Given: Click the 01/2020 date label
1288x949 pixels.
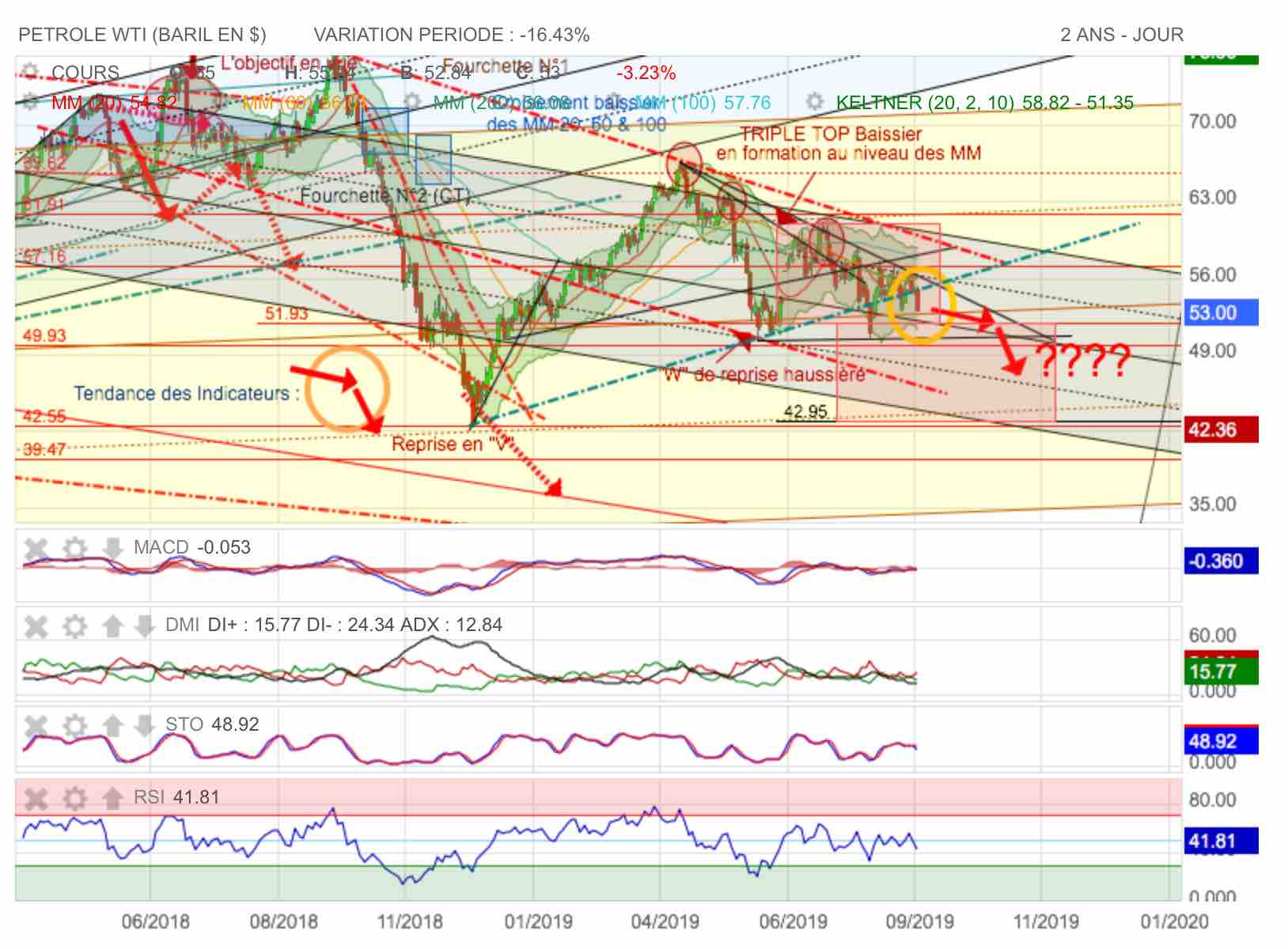Looking at the screenshot, I should (1174, 922).
